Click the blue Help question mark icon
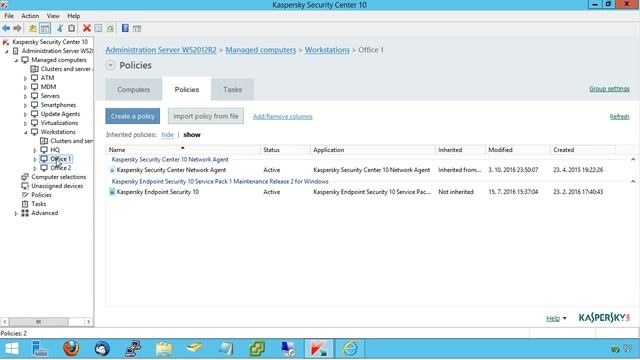Image resolution: width=640 pixels, height=360 pixels. (x=125, y=28)
